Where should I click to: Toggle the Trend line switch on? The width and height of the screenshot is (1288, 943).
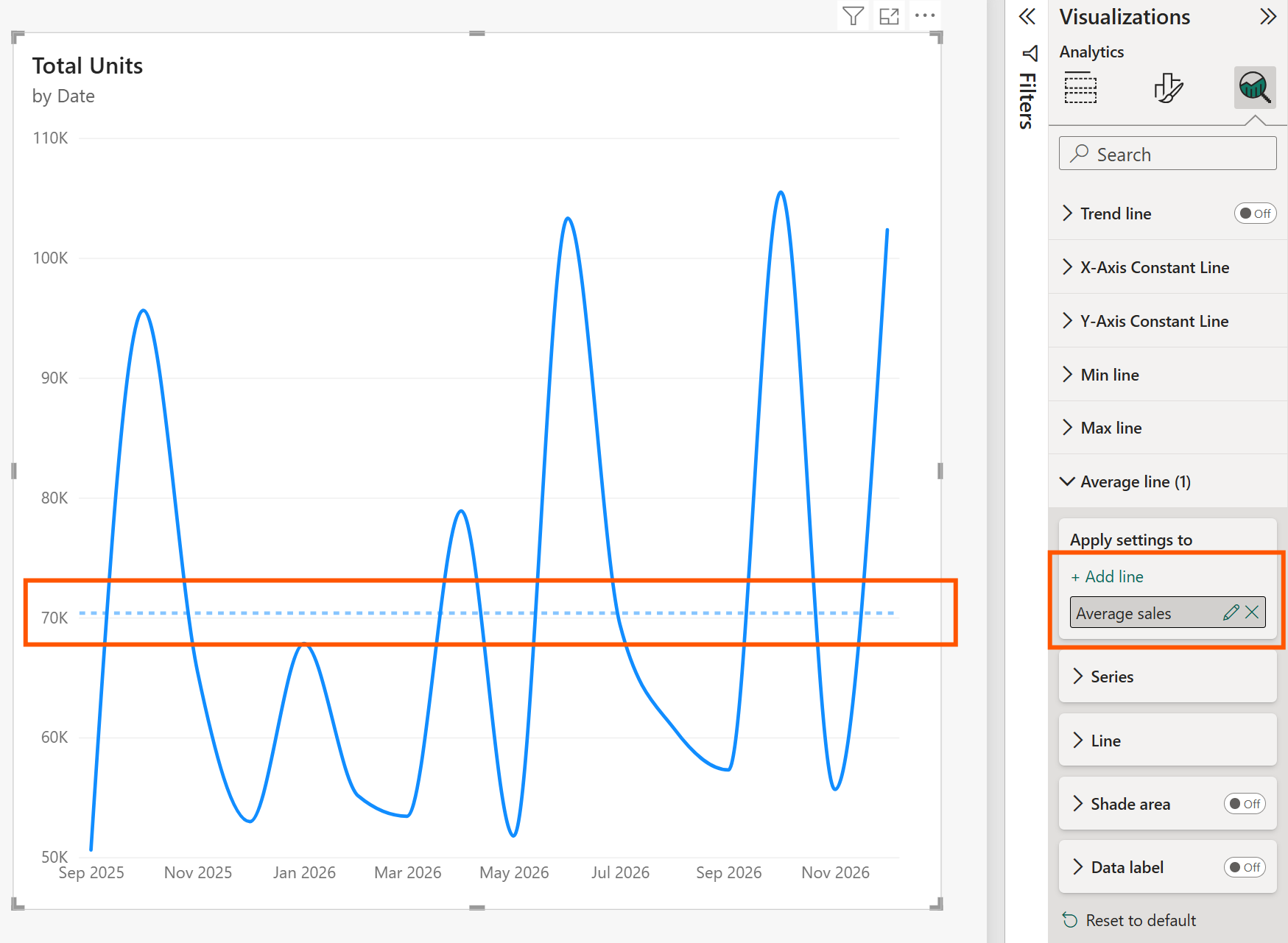[x=1254, y=213]
